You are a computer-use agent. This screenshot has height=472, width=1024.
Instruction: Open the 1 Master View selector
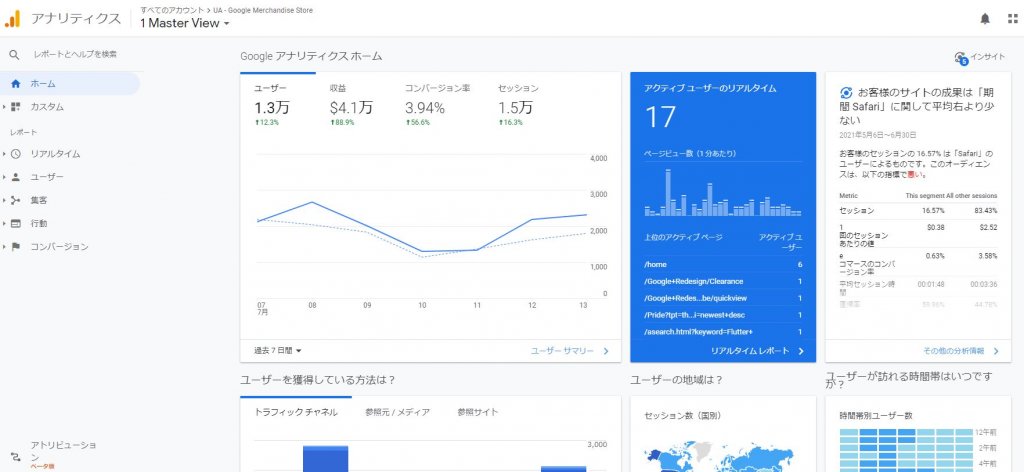click(185, 24)
